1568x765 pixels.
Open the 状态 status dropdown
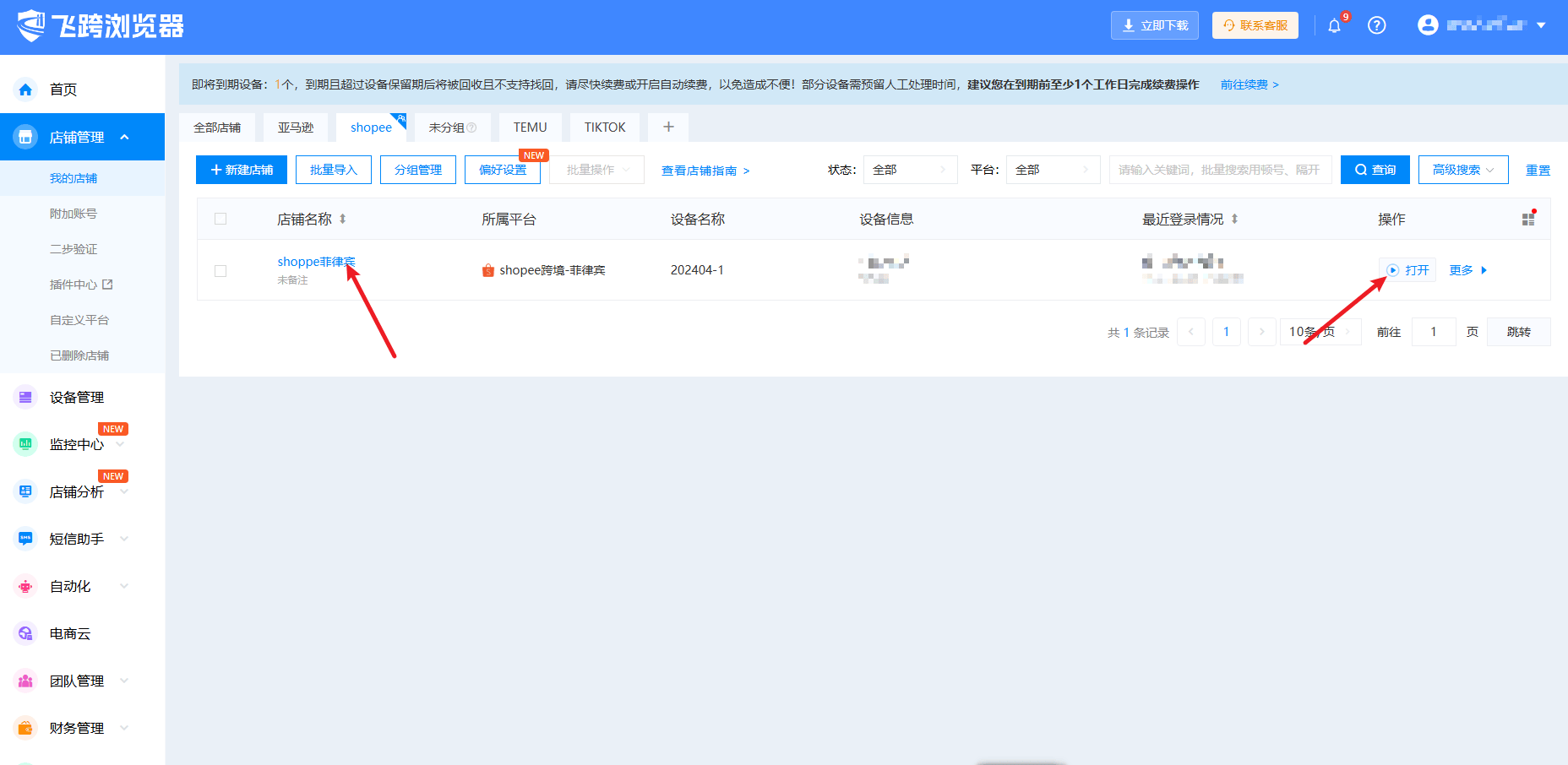tap(909, 170)
